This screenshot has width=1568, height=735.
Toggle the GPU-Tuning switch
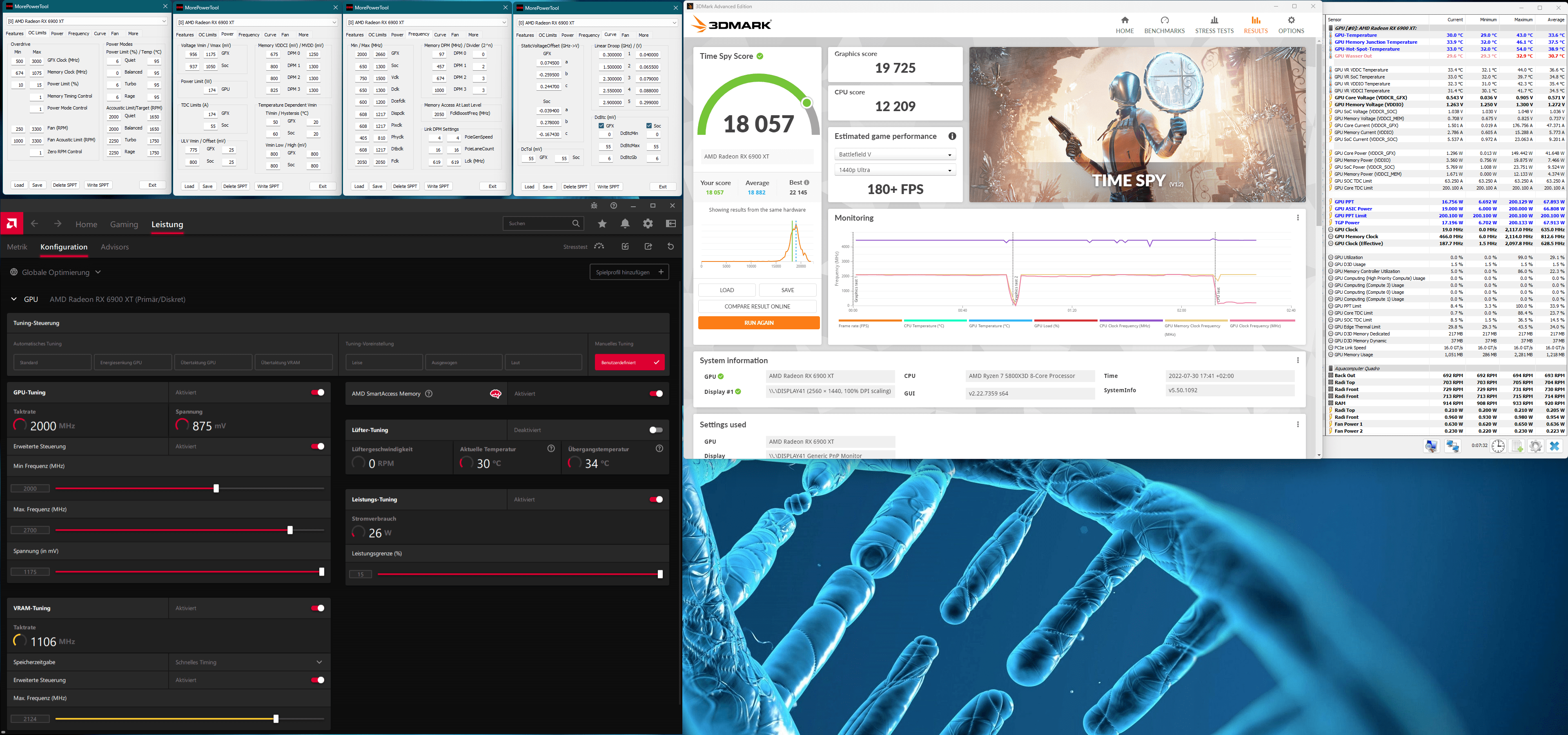[318, 393]
